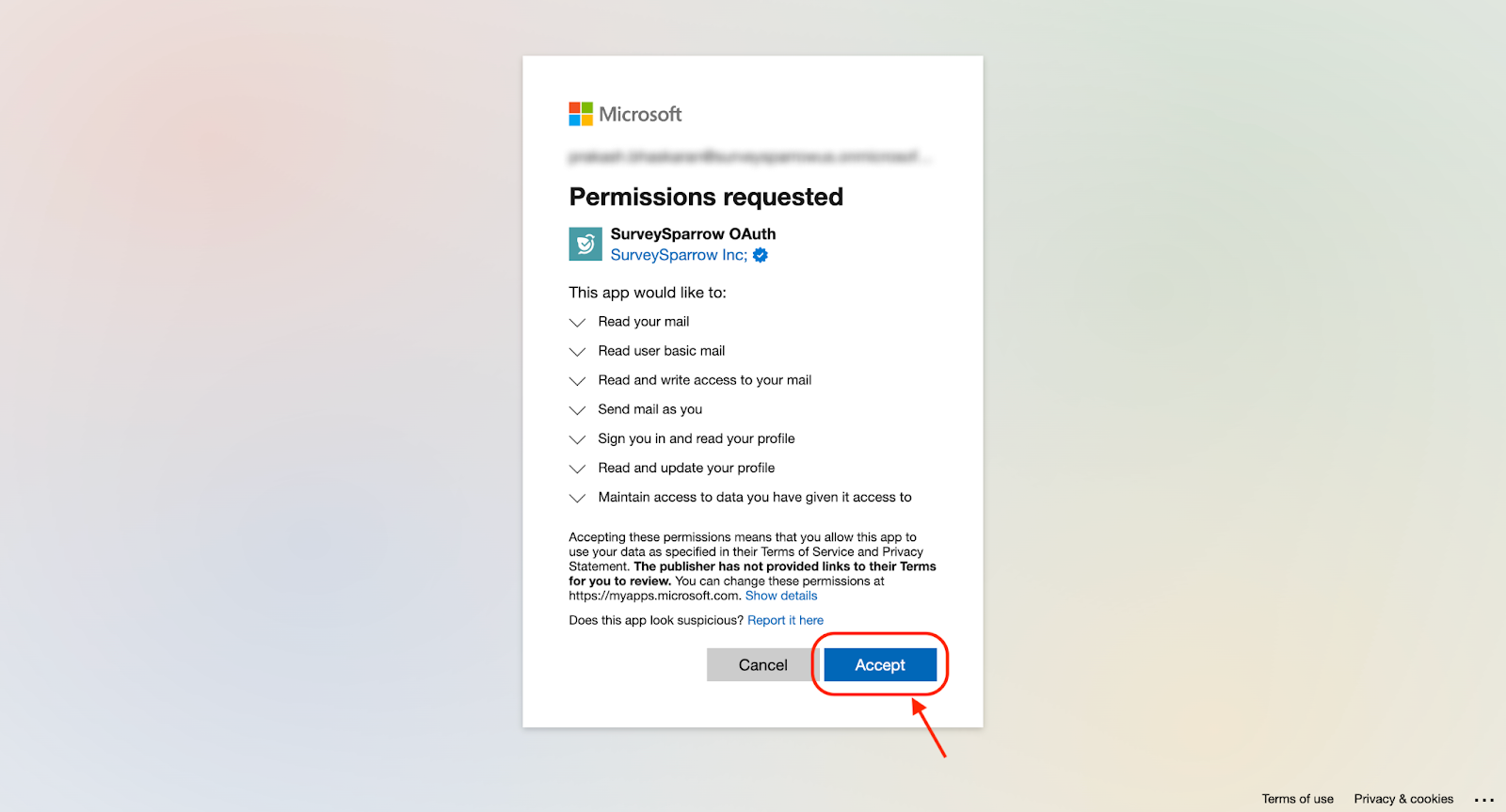The height and width of the screenshot is (812, 1506).
Task: Expand the "Read your mail" permission
Action: [x=578, y=323]
